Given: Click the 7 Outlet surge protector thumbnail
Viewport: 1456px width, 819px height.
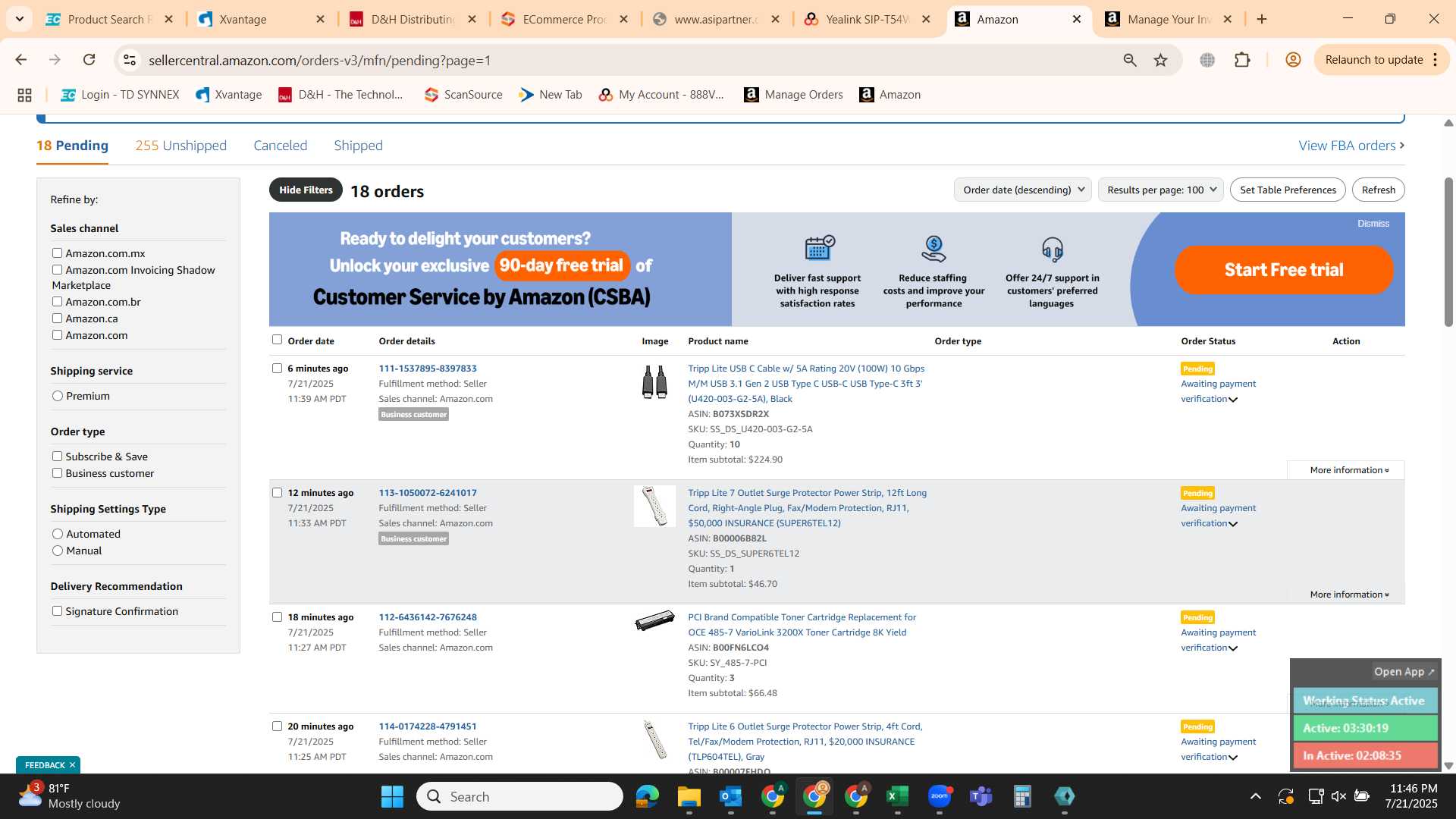Looking at the screenshot, I should coord(654,506).
